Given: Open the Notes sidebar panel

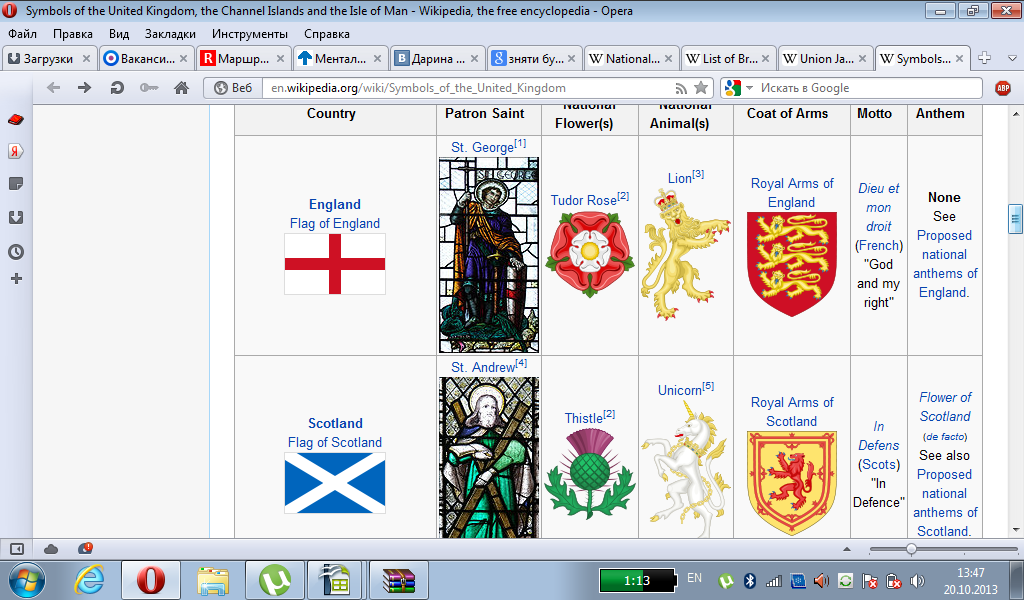Looking at the screenshot, I should (x=16, y=184).
